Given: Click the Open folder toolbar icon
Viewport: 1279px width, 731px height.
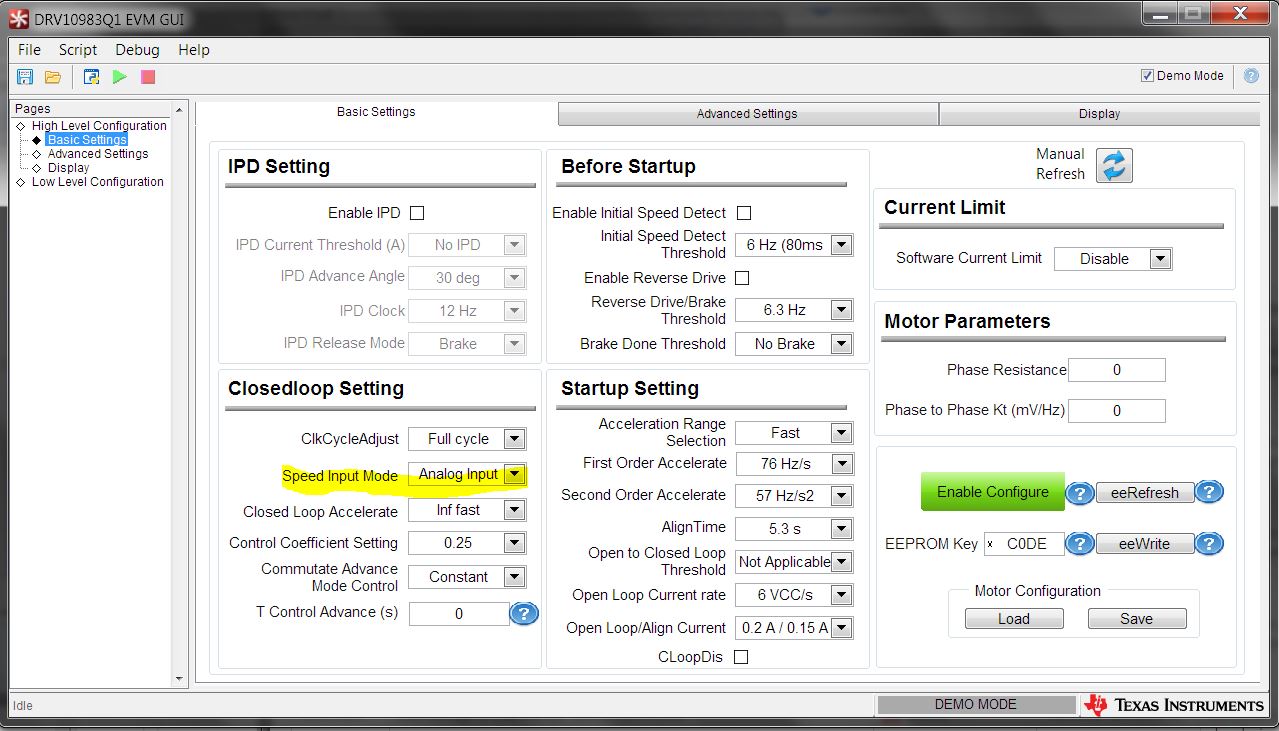Looking at the screenshot, I should (x=53, y=77).
